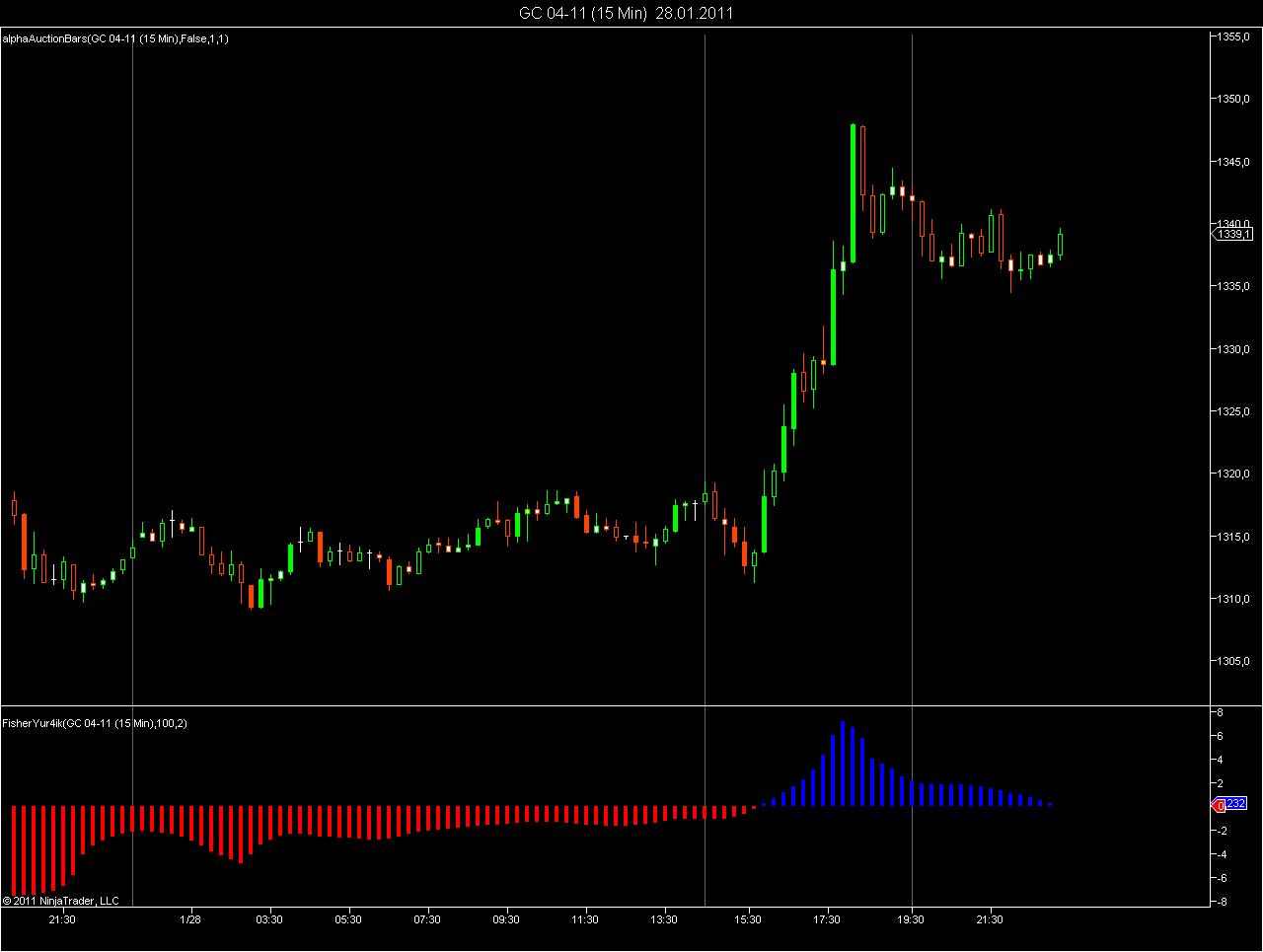1263x952 pixels.
Task: Click the first 21:30 time axis label
Action: click(x=61, y=919)
